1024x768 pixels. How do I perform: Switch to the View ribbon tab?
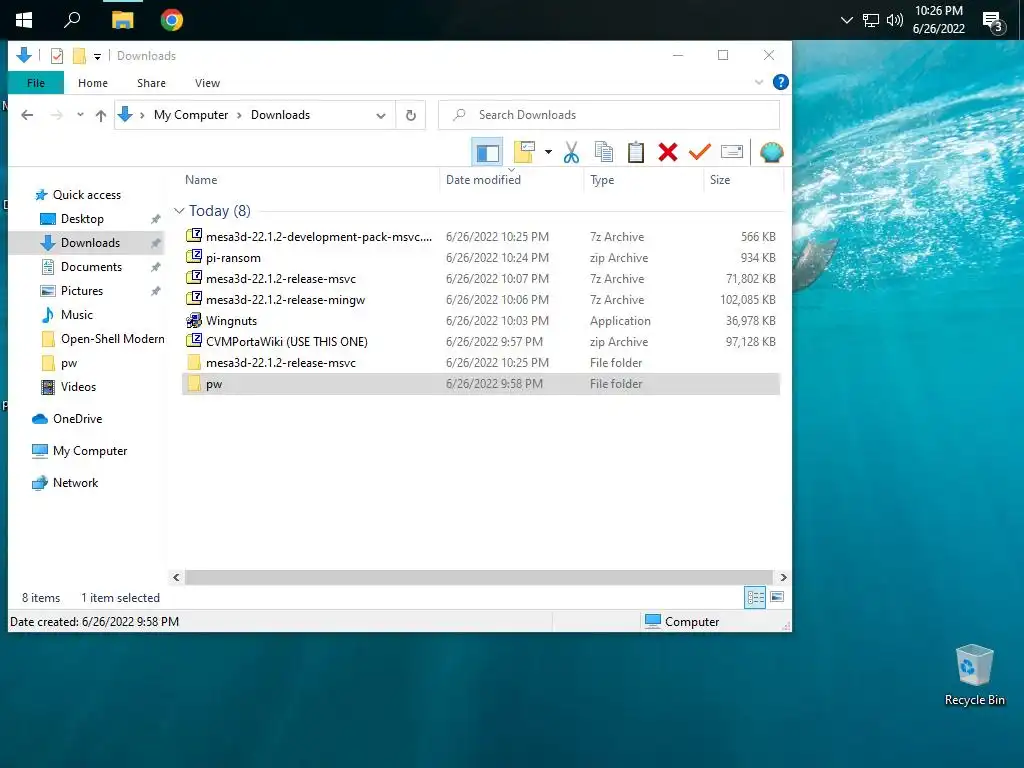207,83
